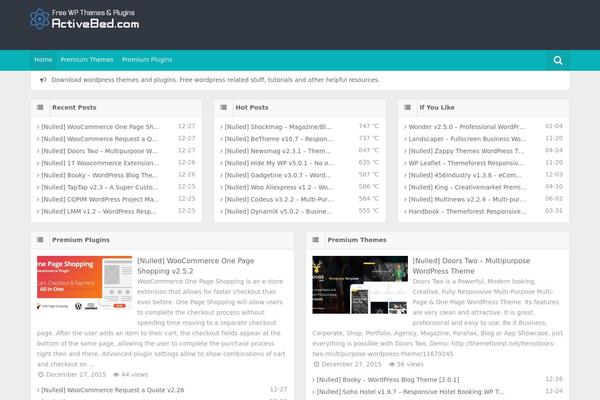
Task: Open Multinews v2.2.4 link
Action: pyautogui.click(x=467, y=199)
